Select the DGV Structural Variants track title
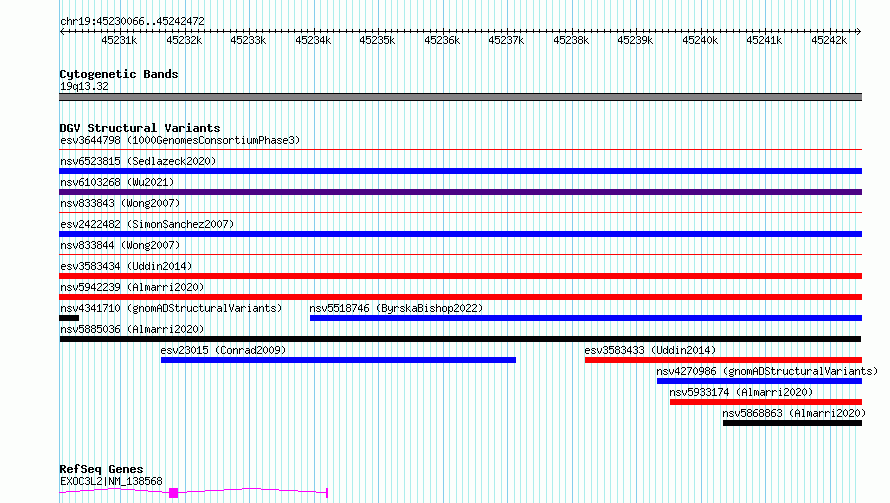 point(140,128)
